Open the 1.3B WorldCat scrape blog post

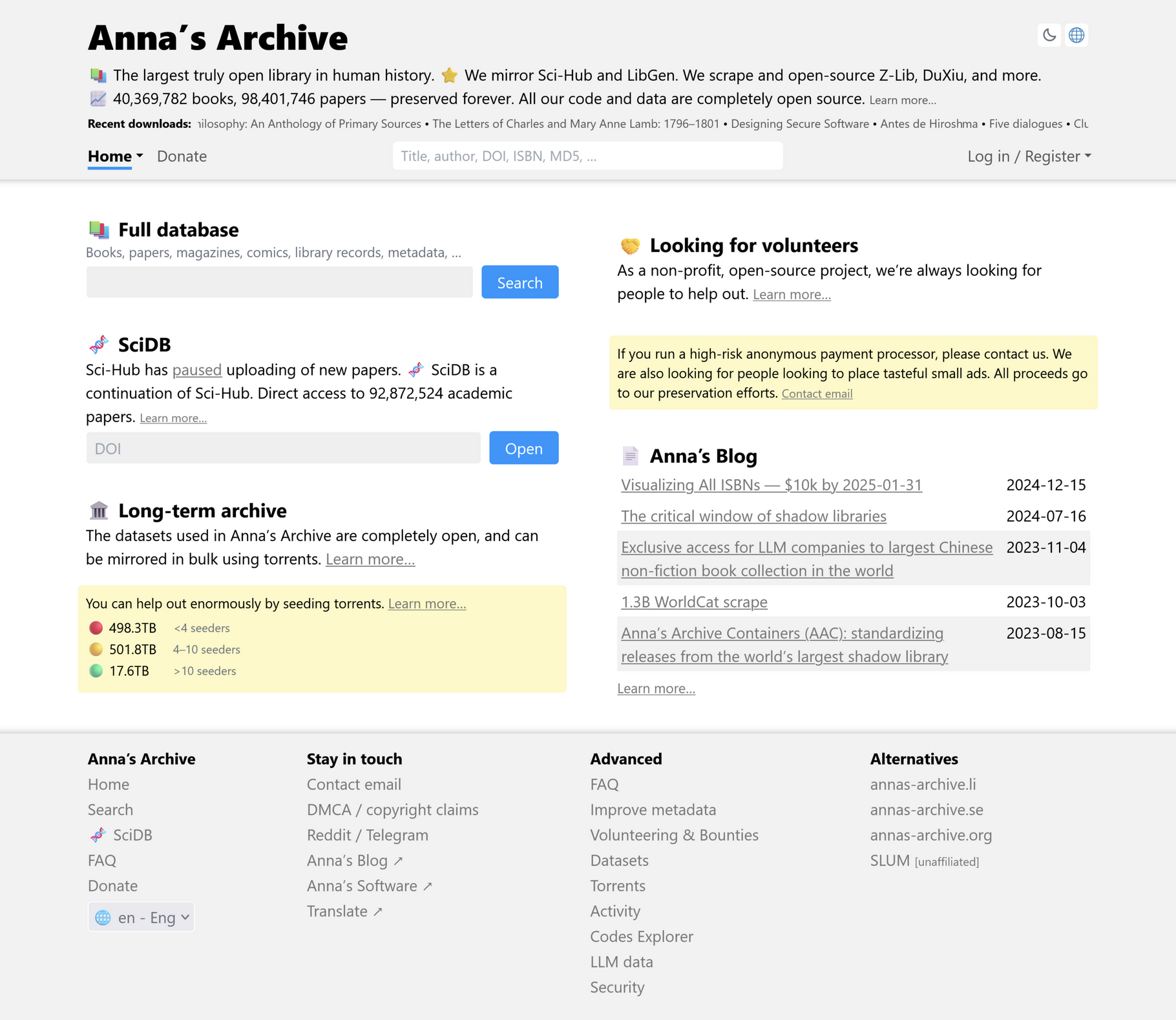[693, 602]
